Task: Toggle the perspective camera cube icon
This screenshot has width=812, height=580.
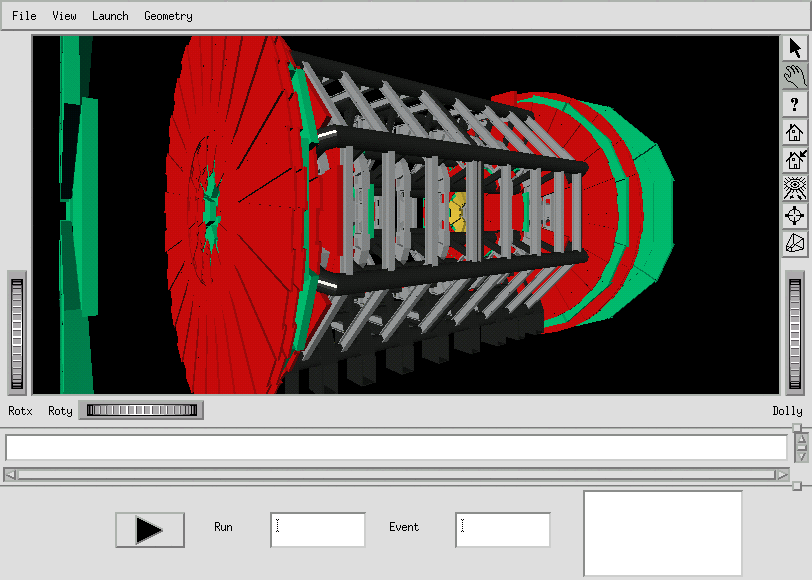Action: click(x=795, y=244)
